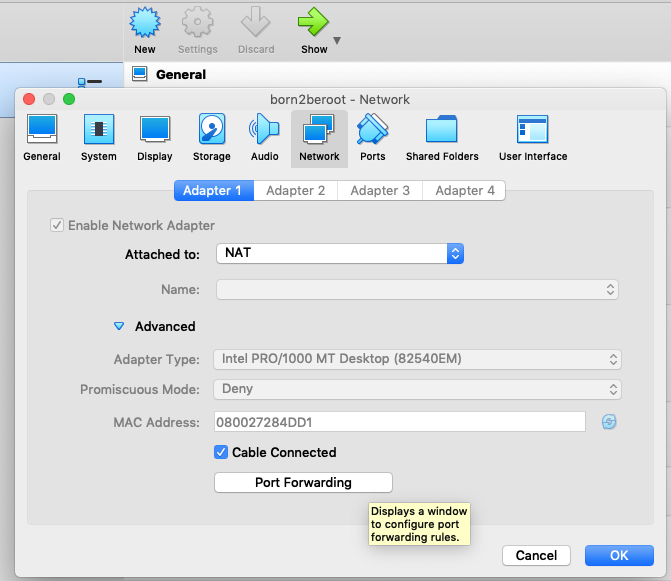The image size is (671, 581).
Task: Open the User Interface settings section
Action: pos(533,138)
